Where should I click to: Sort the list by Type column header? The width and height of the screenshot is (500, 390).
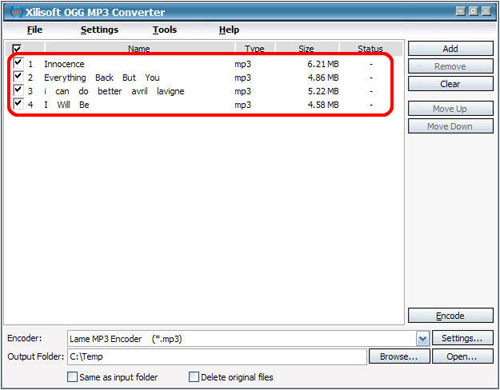(x=255, y=49)
